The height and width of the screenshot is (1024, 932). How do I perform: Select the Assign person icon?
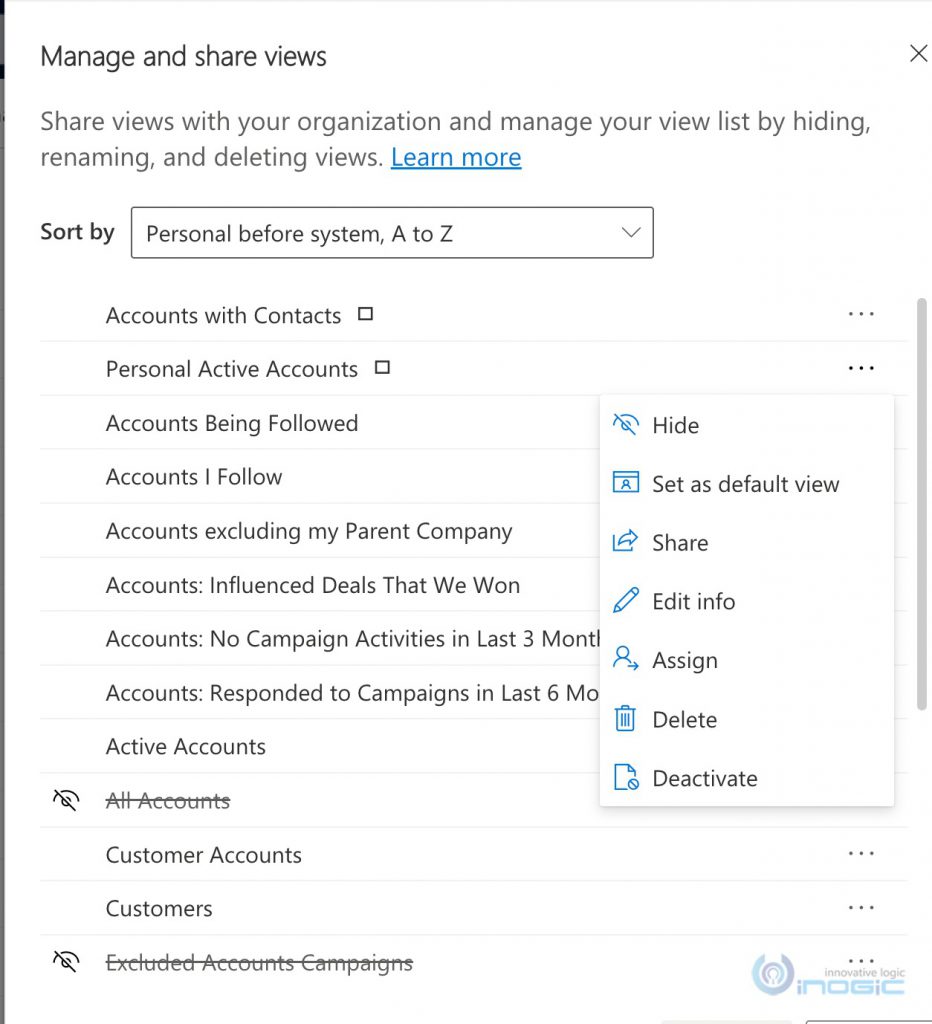[624, 660]
